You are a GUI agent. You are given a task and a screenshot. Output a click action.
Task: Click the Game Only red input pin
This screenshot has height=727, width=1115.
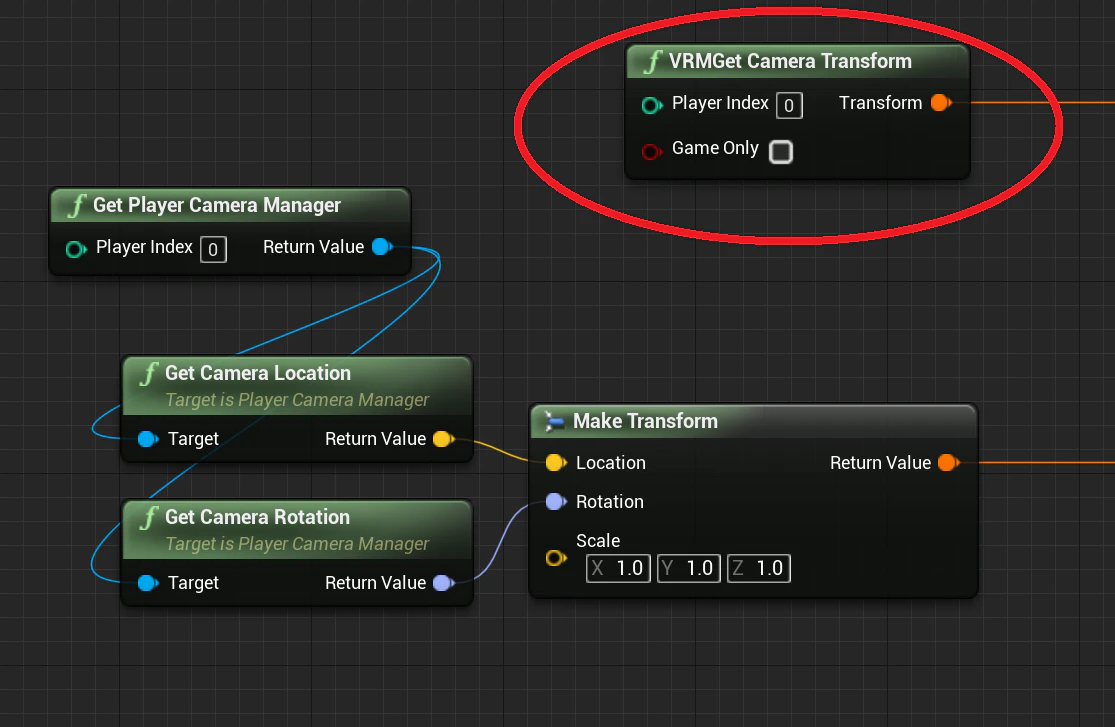click(x=651, y=151)
